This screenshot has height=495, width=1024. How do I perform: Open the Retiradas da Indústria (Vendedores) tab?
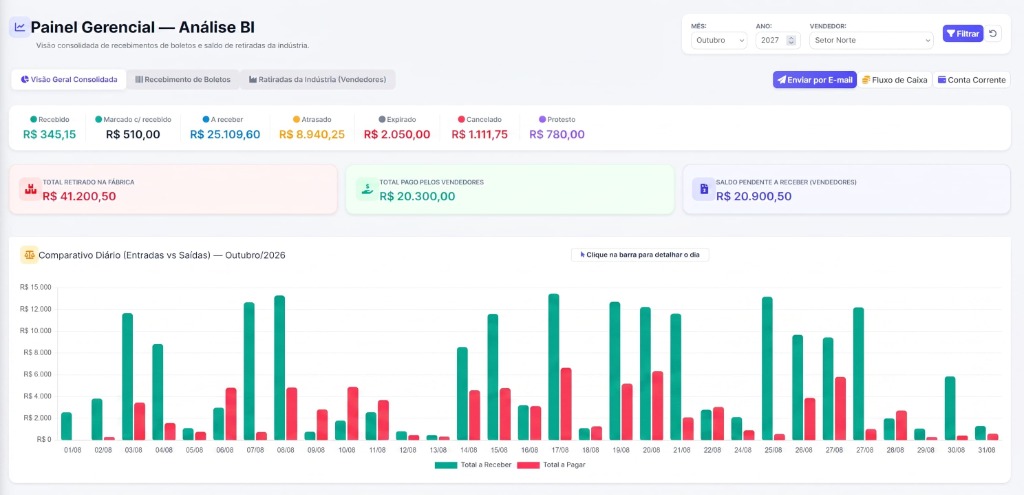317,80
